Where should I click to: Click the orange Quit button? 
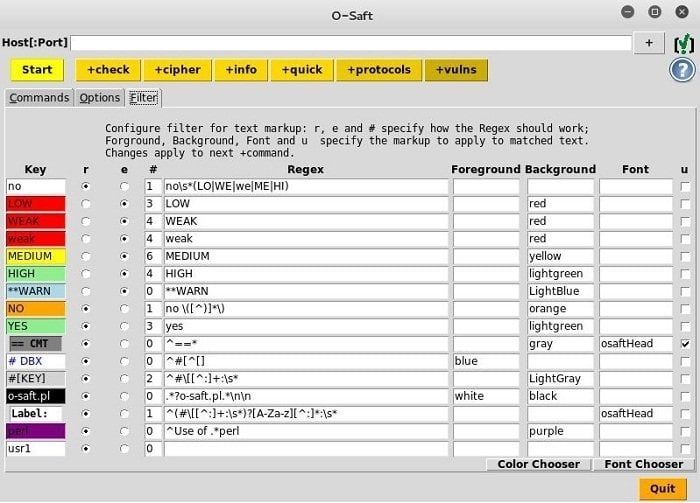(662, 489)
